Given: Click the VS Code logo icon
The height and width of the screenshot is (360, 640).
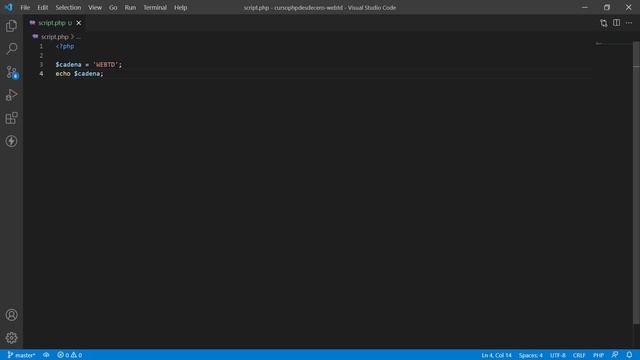Looking at the screenshot, I should point(9,7).
